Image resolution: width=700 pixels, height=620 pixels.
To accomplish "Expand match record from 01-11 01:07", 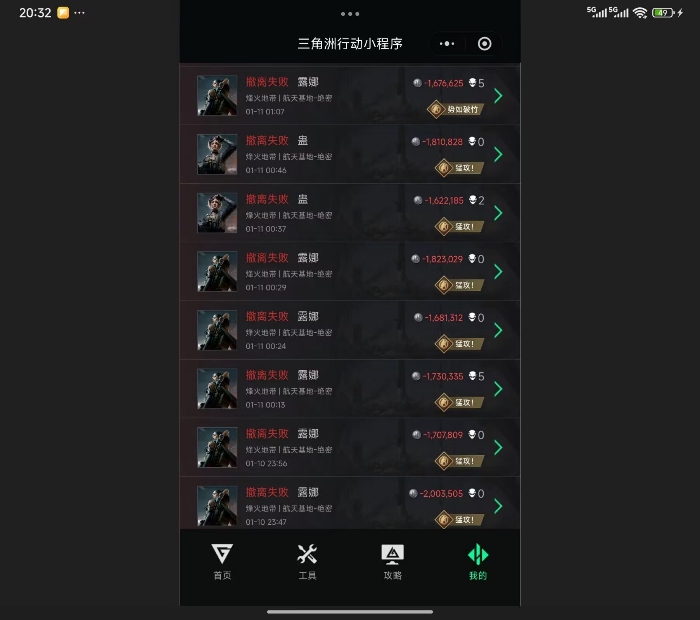I will [x=350, y=95].
